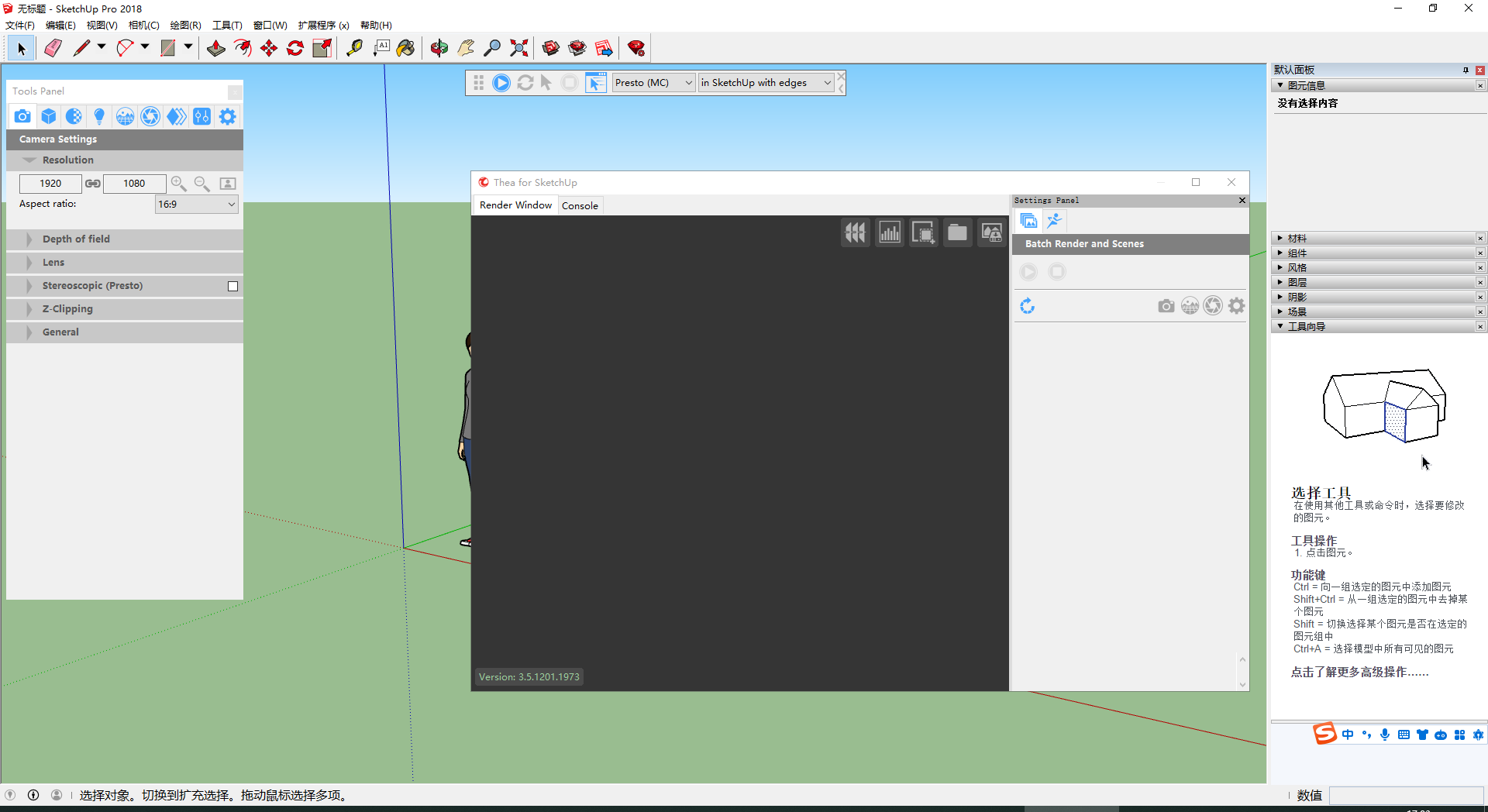The width and height of the screenshot is (1488, 812).
Task: Close the Settings Panel with its X
Action: [1242, 201]
